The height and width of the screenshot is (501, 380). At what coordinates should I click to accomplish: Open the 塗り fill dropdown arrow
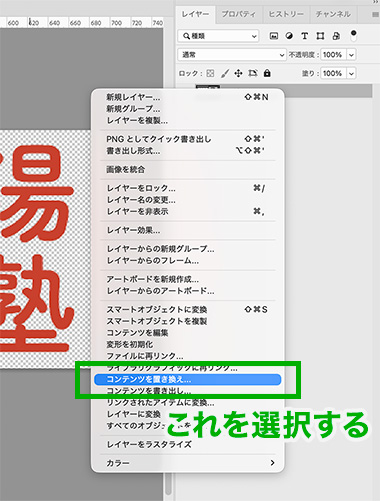pyautogui.click(x=351, y=73)
